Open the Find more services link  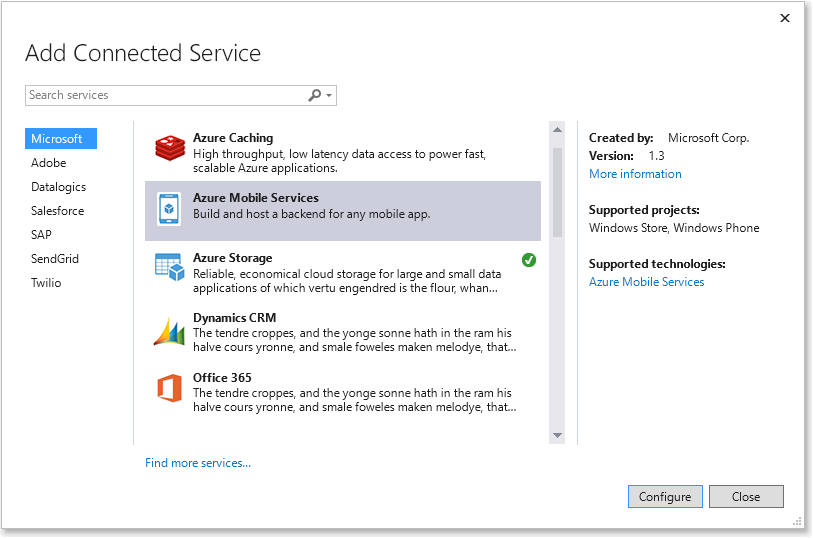(198, 463)
